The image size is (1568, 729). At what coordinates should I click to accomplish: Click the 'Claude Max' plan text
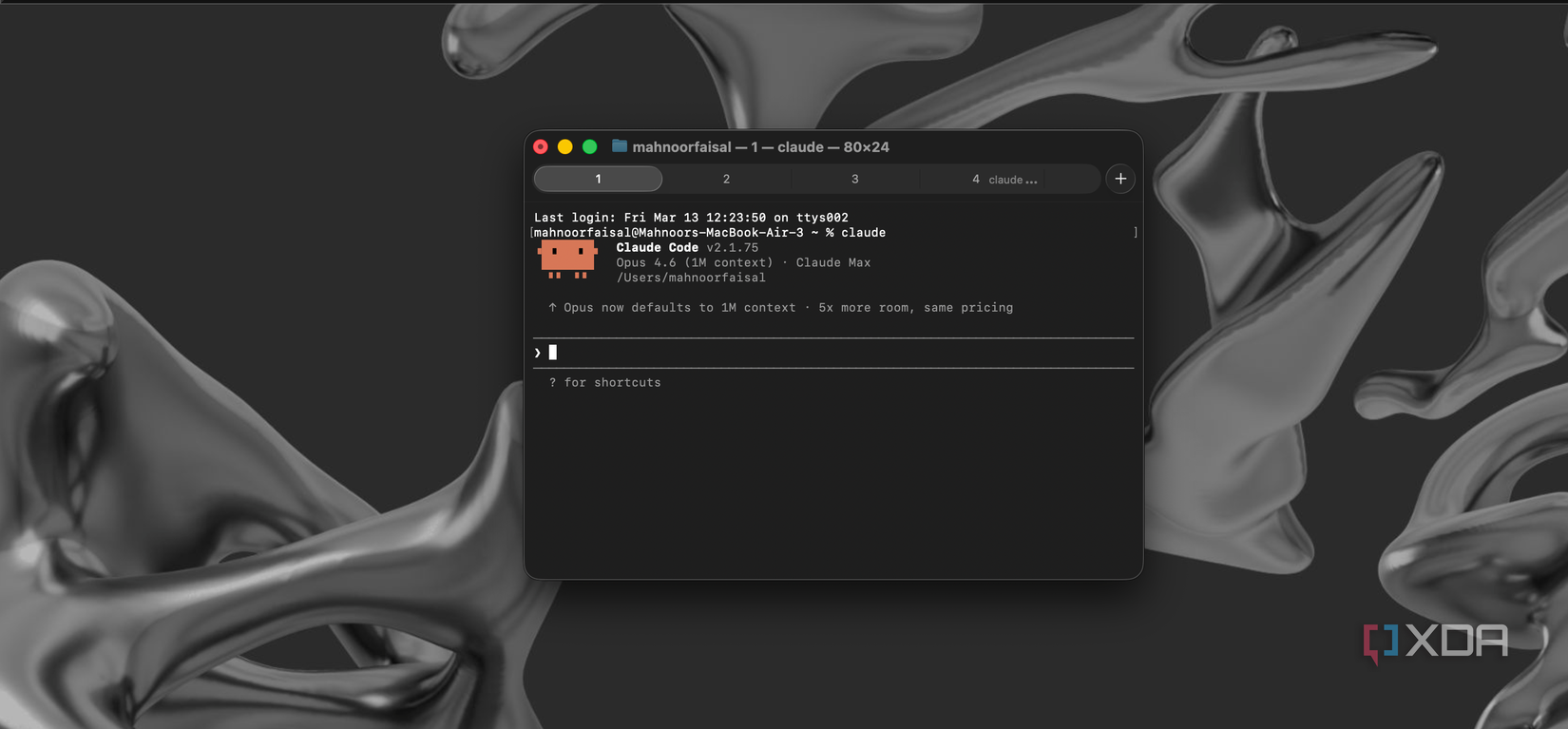pyautogui.click(x=833, y=262)
